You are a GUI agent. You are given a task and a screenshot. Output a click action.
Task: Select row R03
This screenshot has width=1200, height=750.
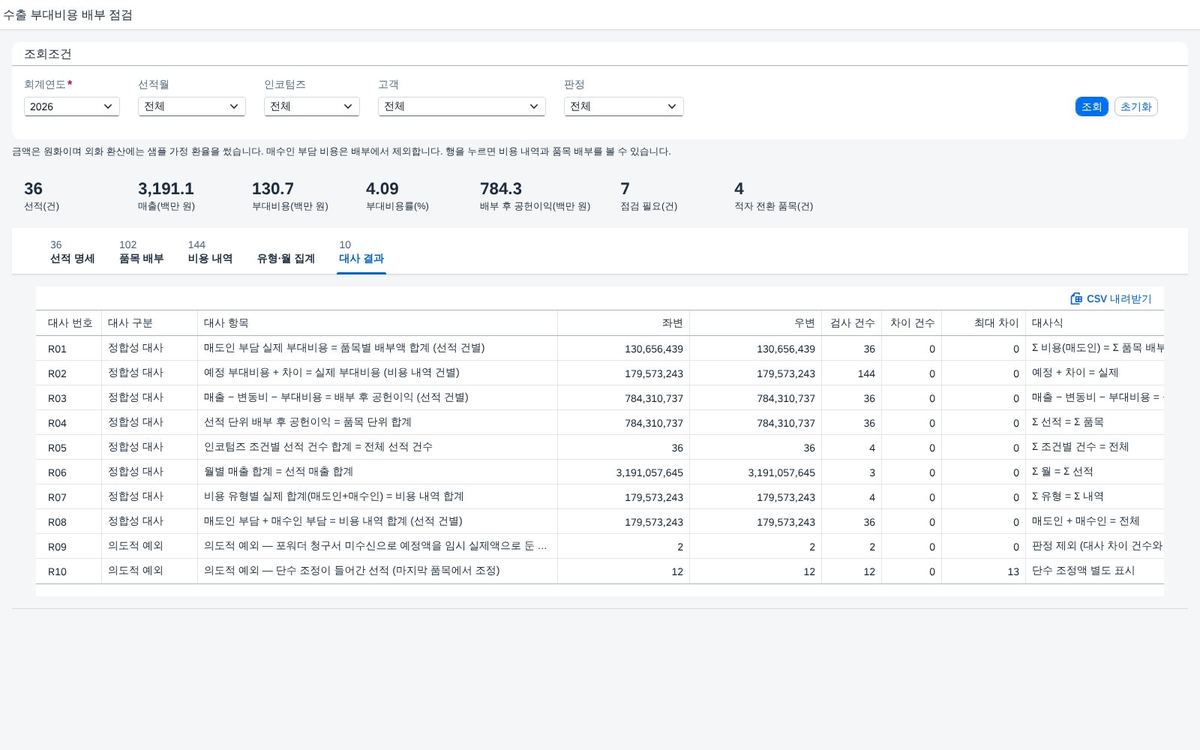click(x=600, y=398)
